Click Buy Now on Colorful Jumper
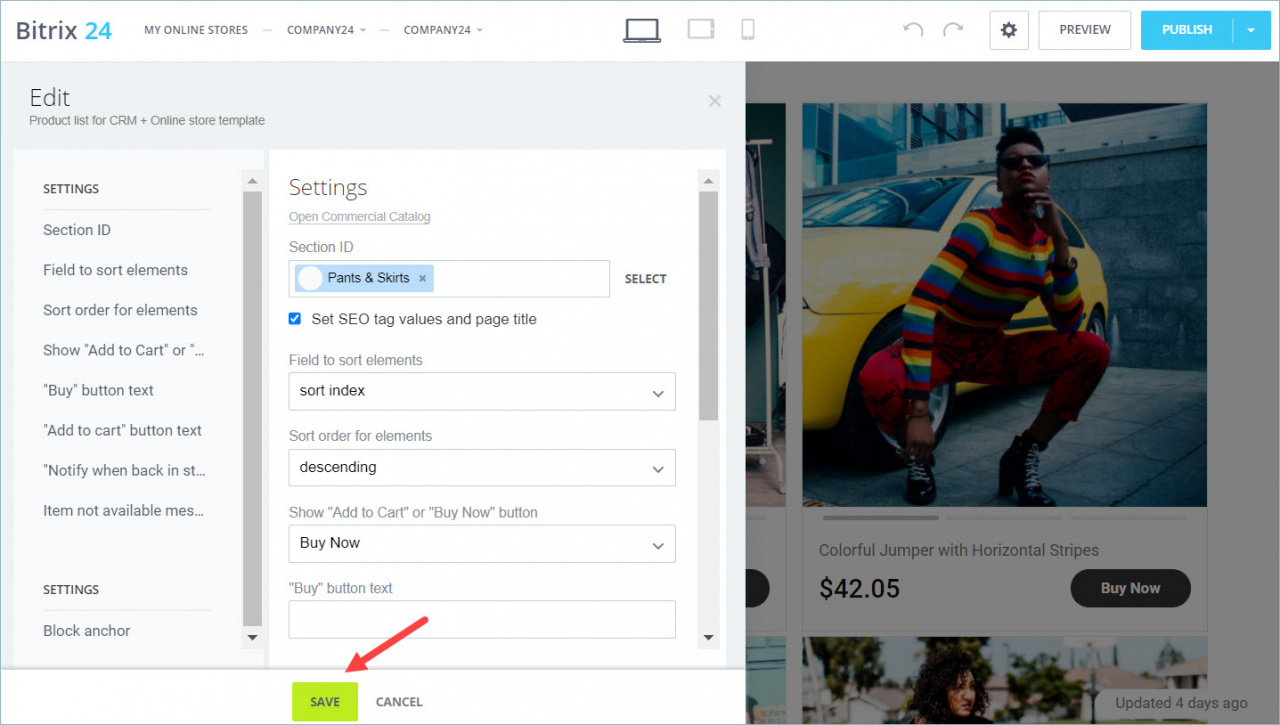 tap(1130, 588)
